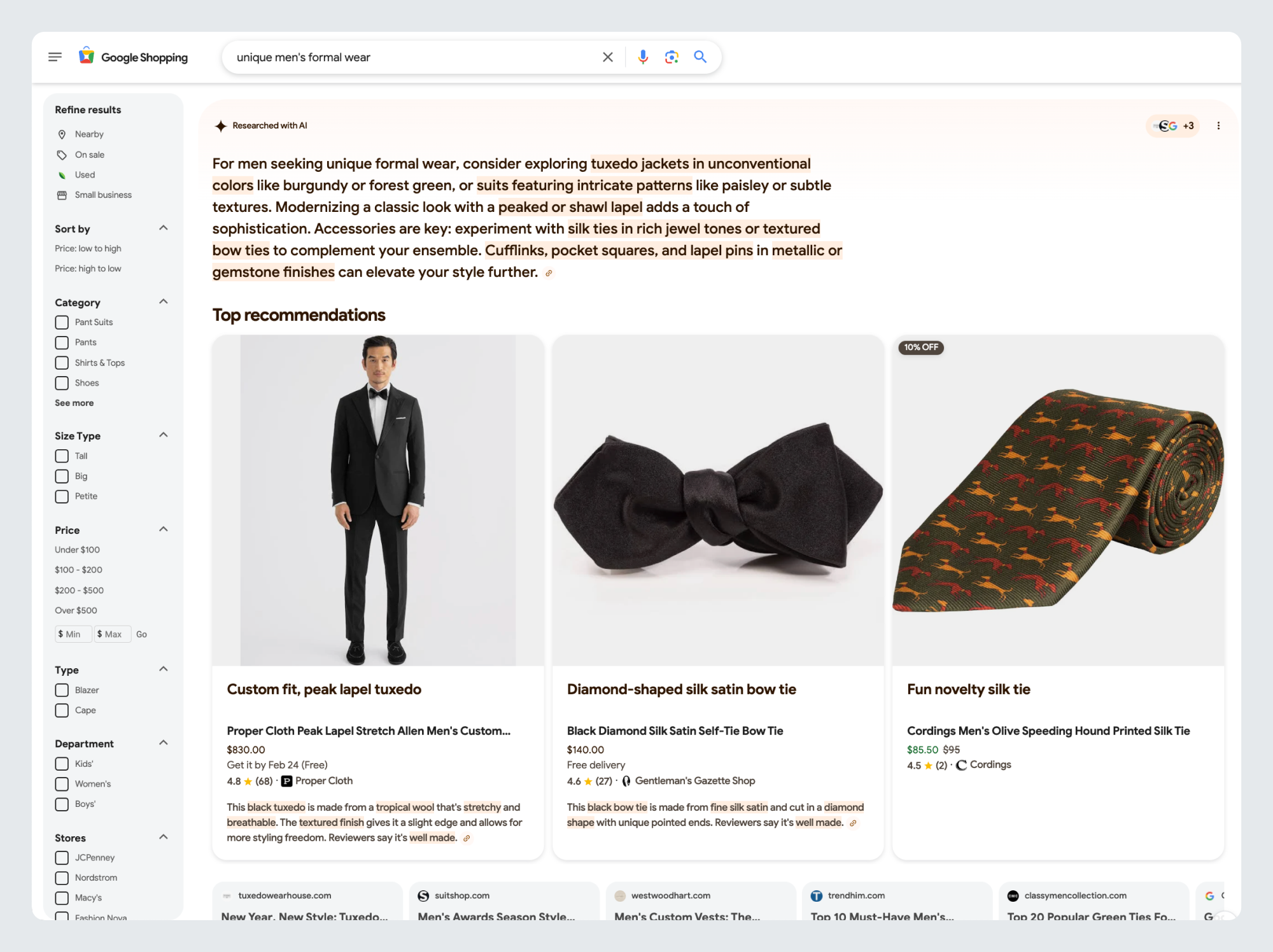This screenshot has height=952, width=1273.
Task: Open the three-dot AI overview options
Action: (x=1218, y=126)
